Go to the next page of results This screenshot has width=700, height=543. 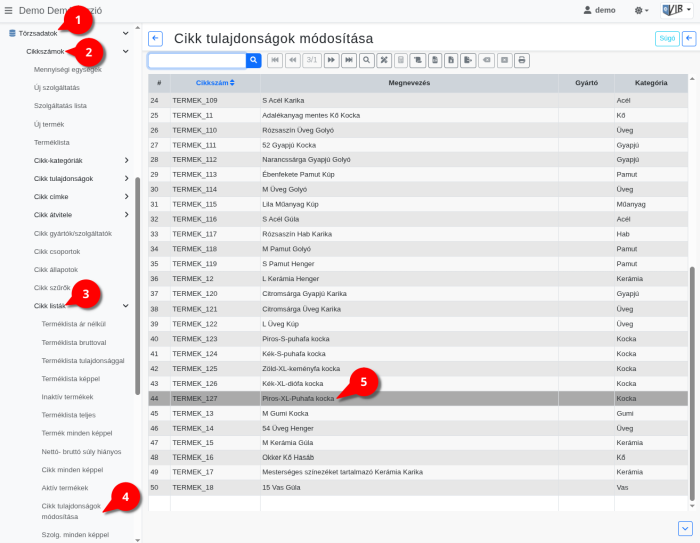331,60
